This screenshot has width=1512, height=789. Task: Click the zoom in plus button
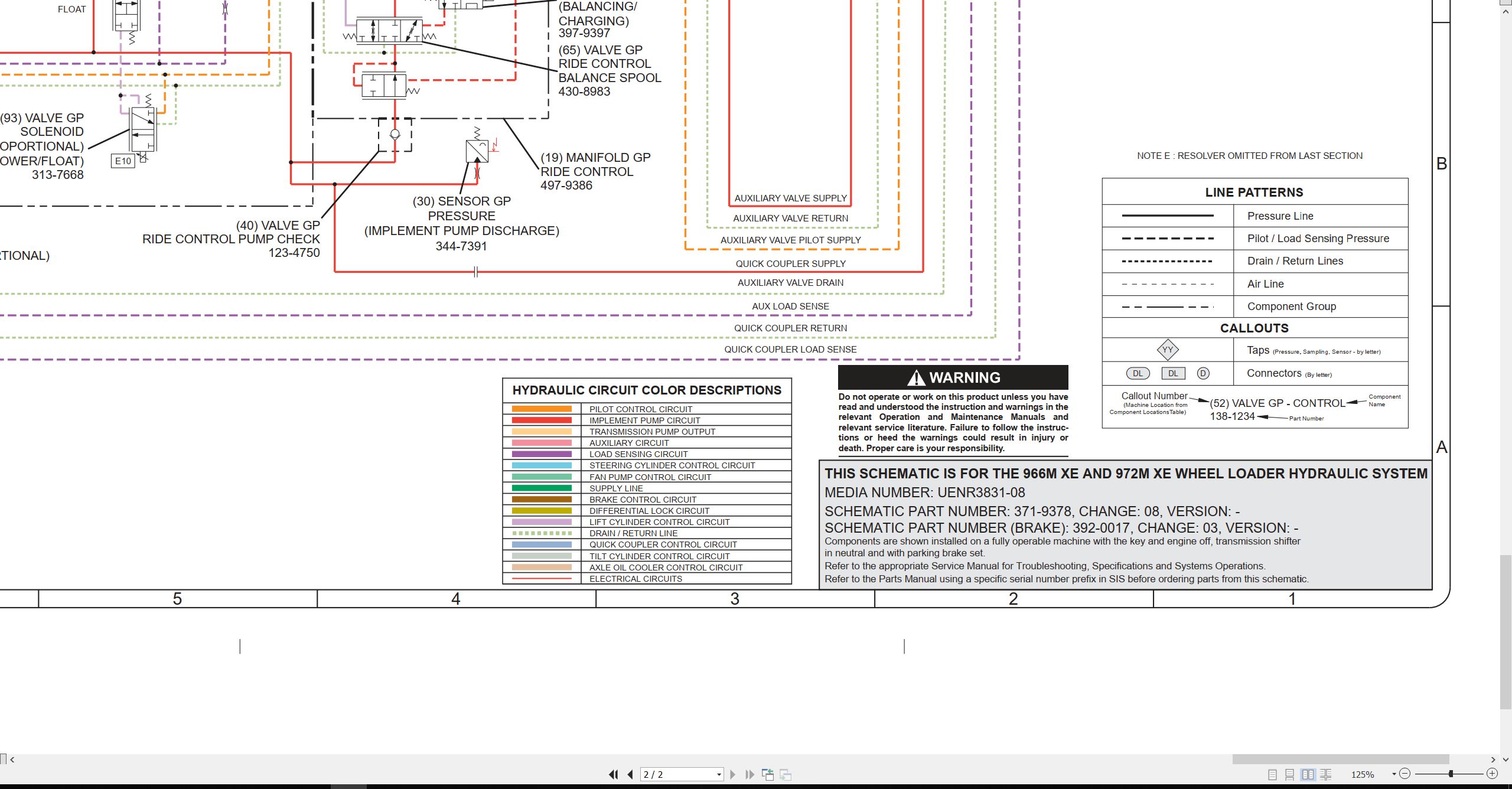[x=1492, y=774]
